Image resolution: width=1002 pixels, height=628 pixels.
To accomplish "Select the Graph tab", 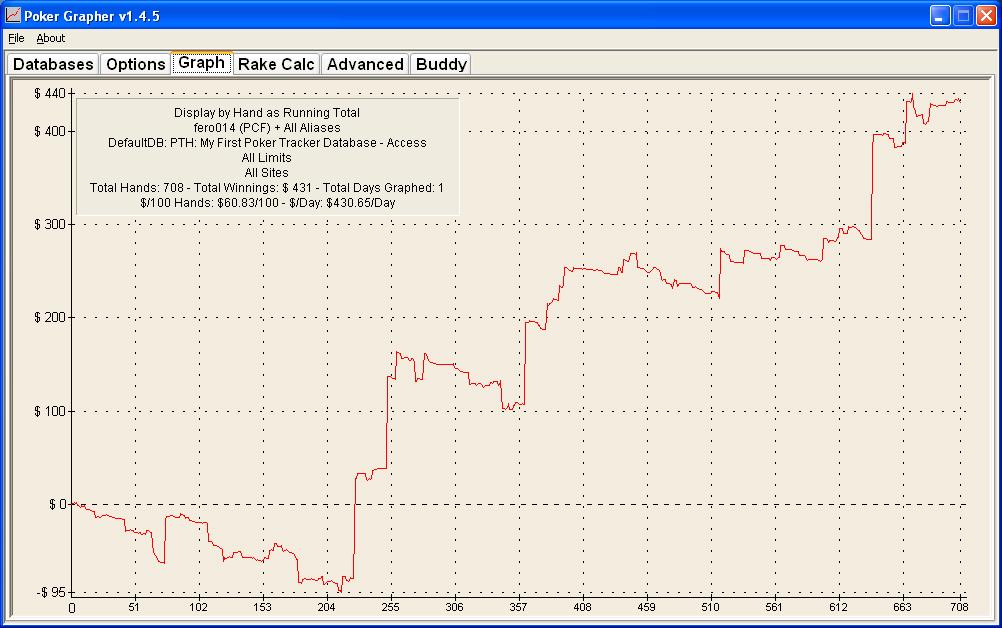I will (201, 63).
